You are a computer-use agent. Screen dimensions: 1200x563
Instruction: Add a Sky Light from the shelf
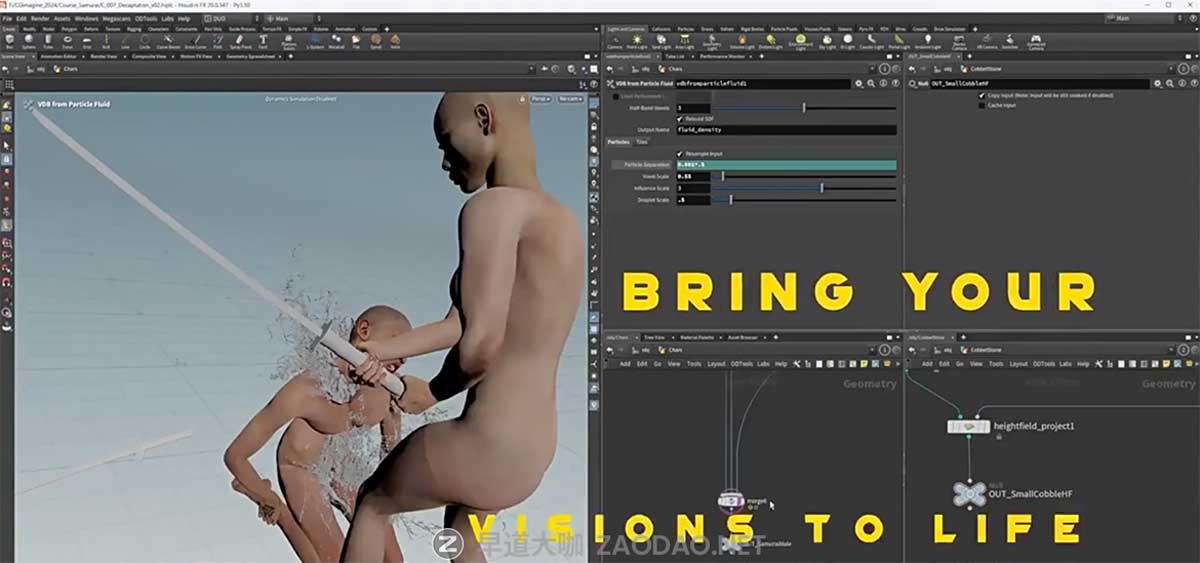pos(827,41)
